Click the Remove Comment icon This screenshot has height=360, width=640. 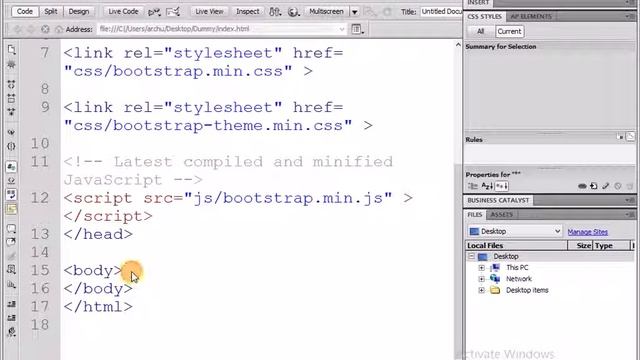pos(11,242)
